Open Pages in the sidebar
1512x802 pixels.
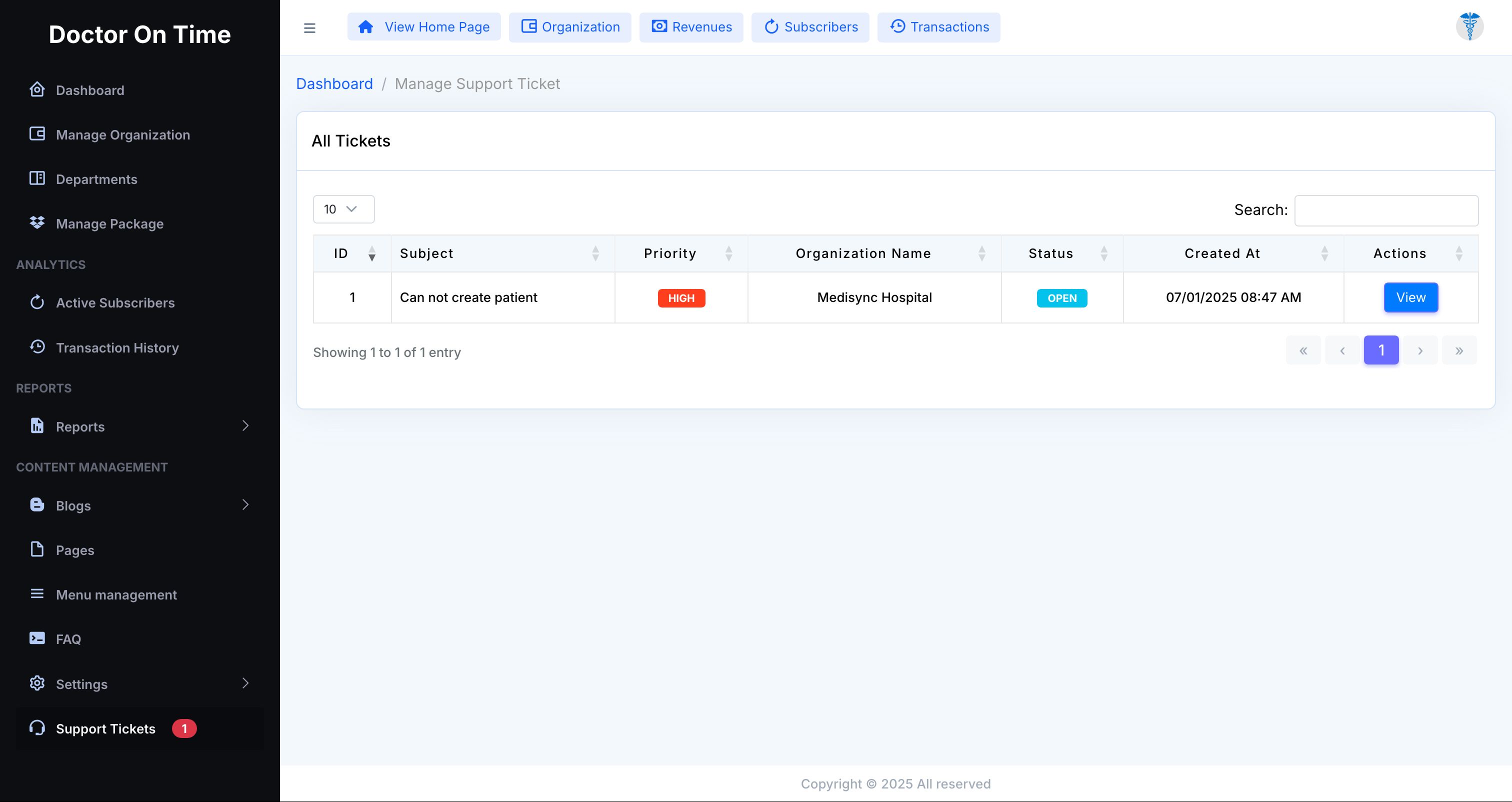click(x=139, y=550)
